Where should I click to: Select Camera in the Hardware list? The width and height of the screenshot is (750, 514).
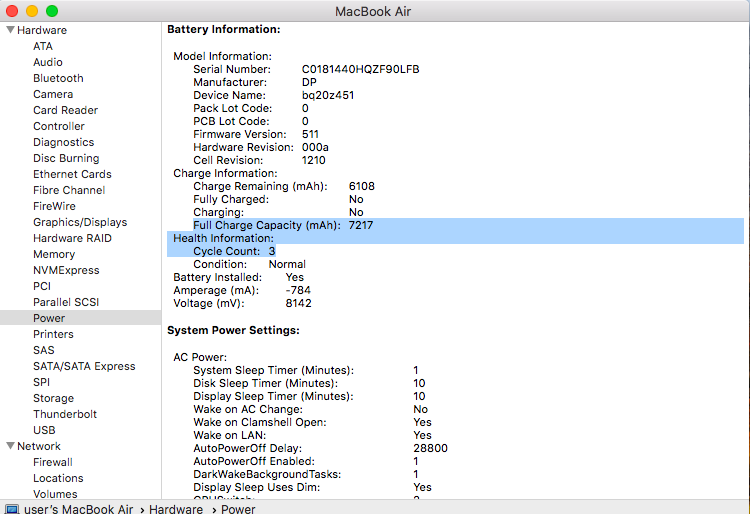click(x=53, y=94)
